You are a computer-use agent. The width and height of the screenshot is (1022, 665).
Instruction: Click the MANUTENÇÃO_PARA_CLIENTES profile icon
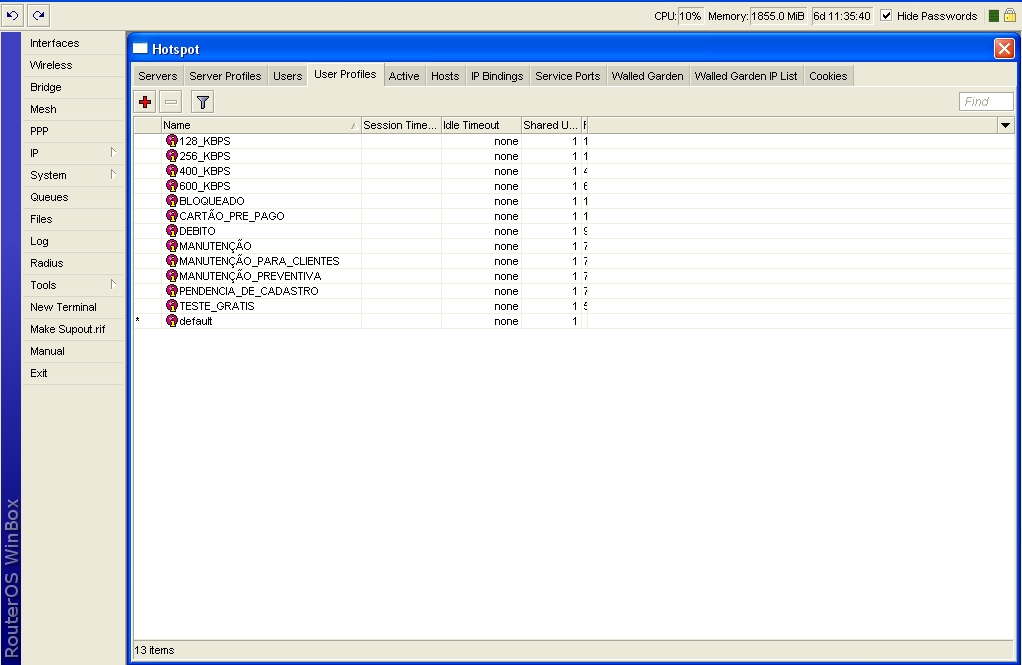[172, 261]
